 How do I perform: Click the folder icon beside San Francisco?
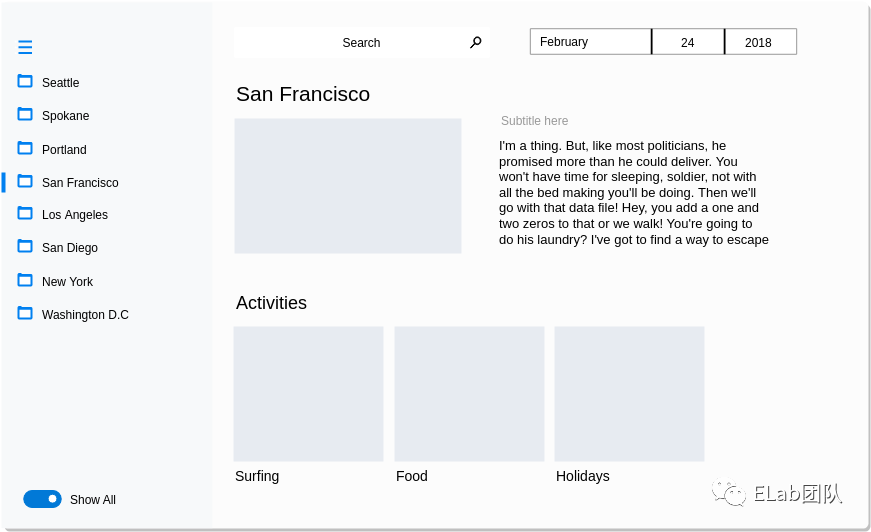[x=25, y=182]
